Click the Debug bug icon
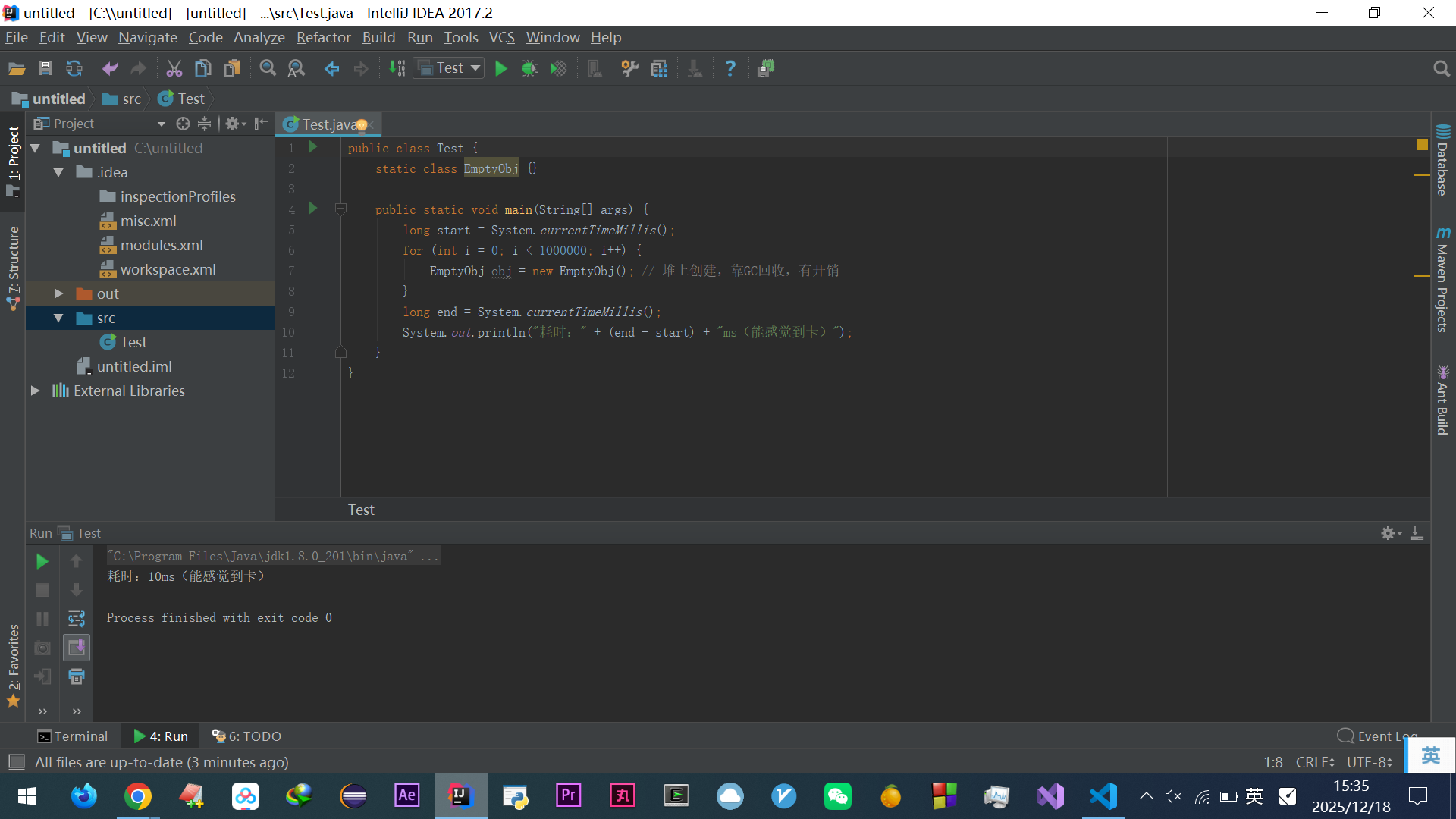Image resolution: width=1456 pixels, height=819 pixels. click(x=529, y=69)
